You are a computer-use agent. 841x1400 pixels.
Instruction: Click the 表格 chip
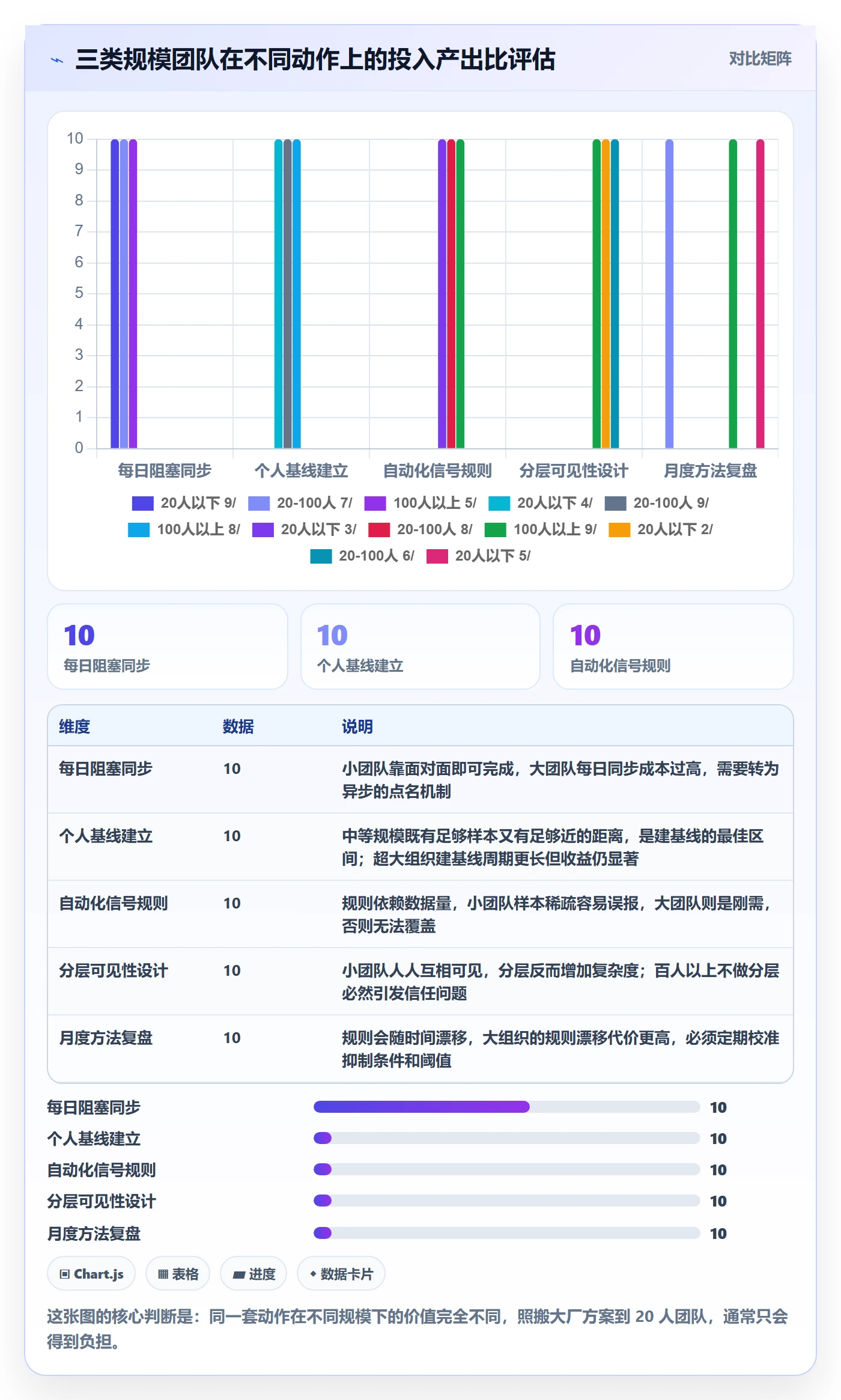178,1274
